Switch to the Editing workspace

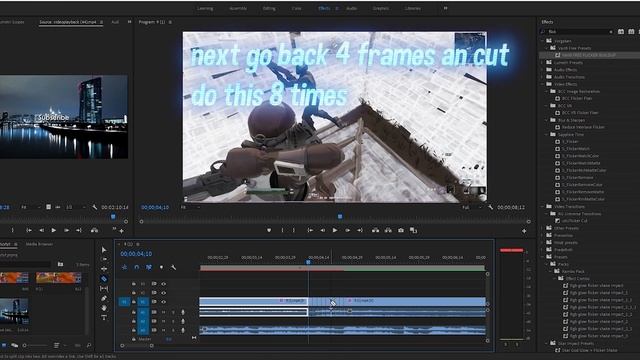pyautogui.click(x=269, y=8)
